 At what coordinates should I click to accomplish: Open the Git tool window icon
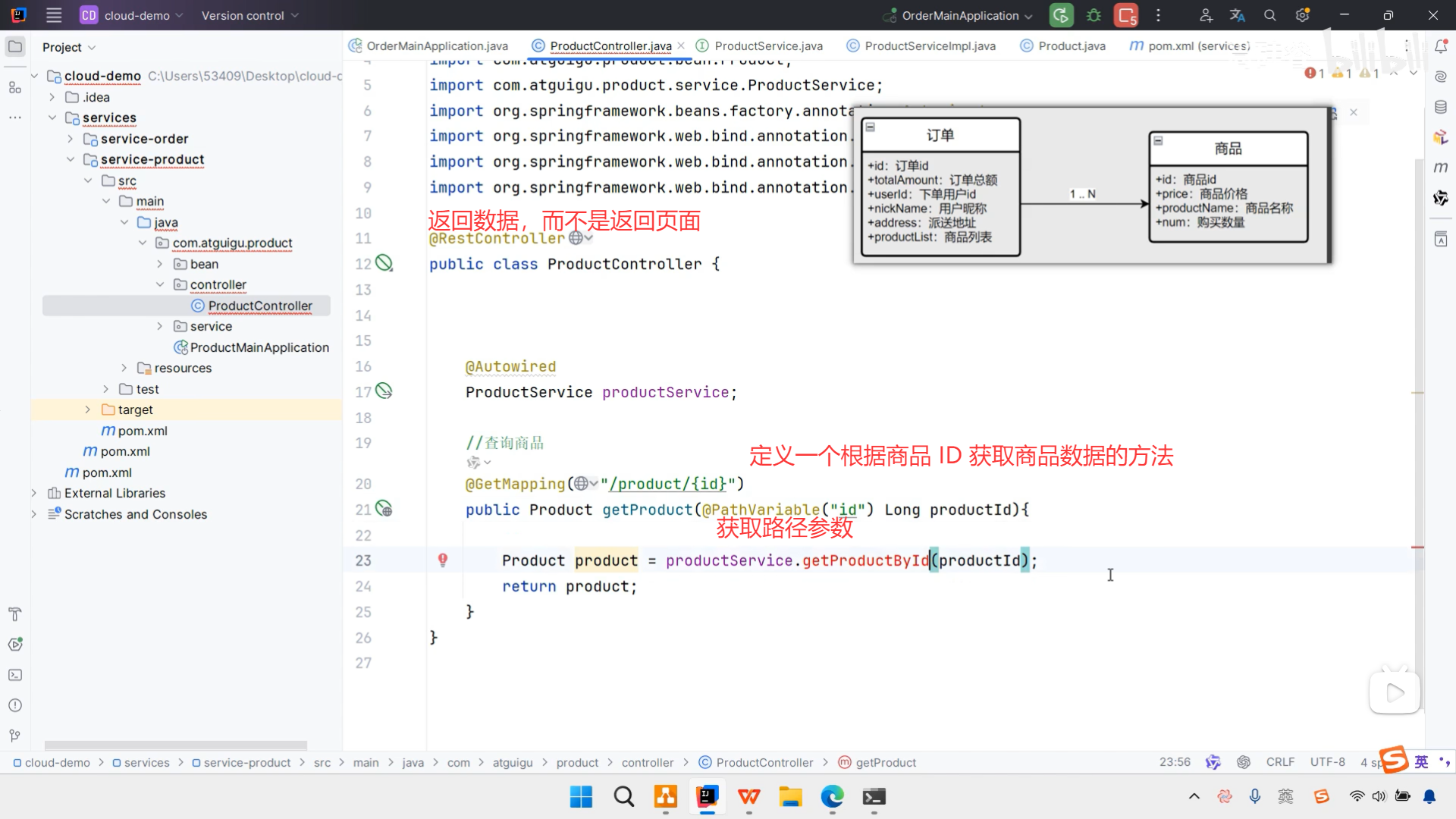(15, 736)
